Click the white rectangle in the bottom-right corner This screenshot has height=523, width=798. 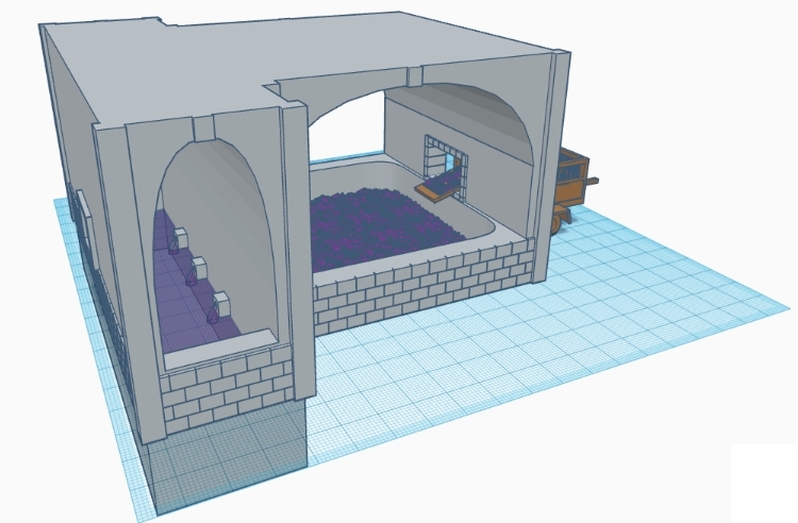point(764,482)
